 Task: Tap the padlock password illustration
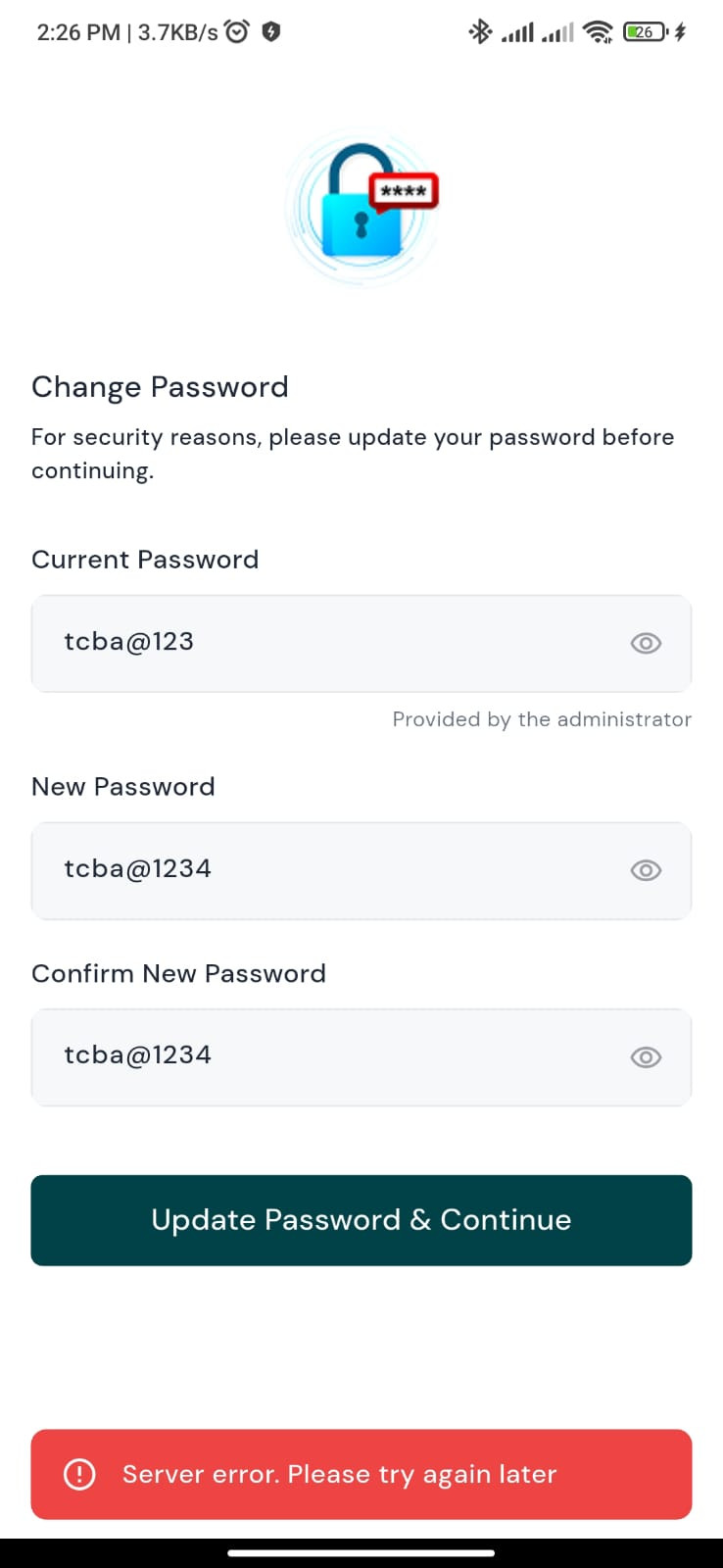coord(362,209)
